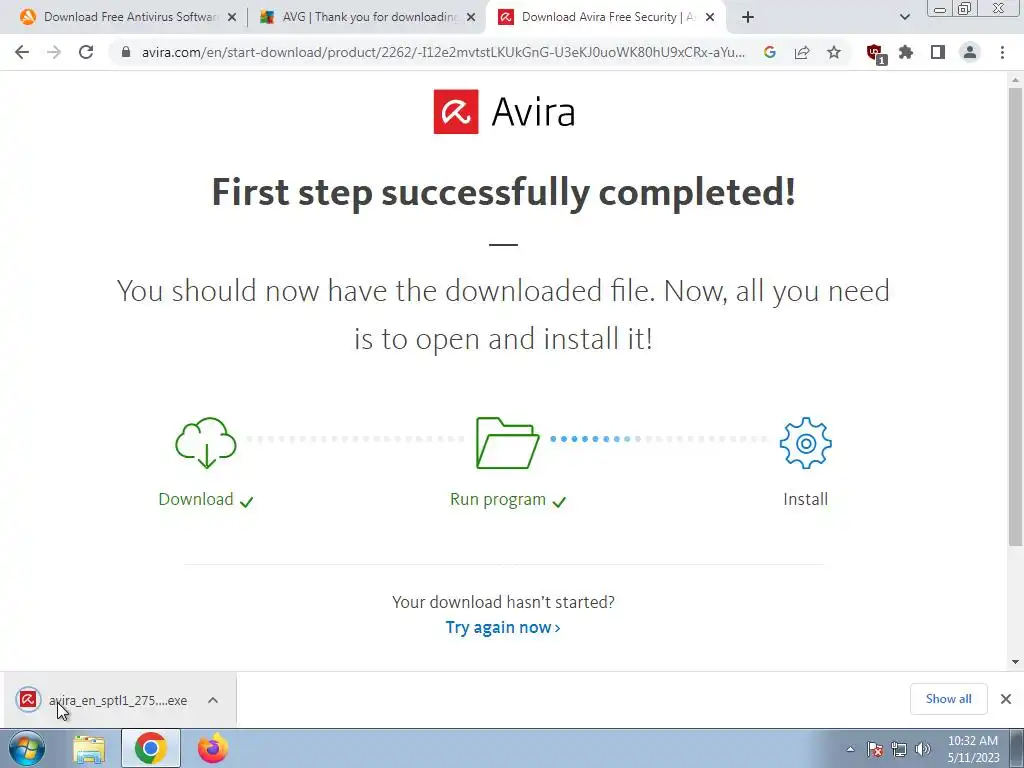Click the green Download cloud icon
Image resolution: width=1024 pixels, height=768 pixels.
coord(206,443)
